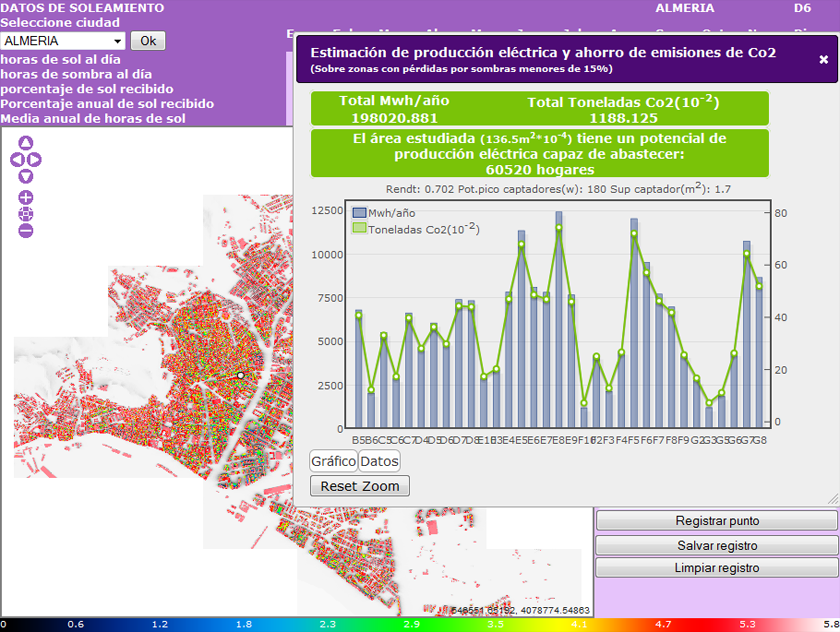This screenshot has width=840, height=632.
Task: Click the Mwh/año legend color swatch
Action: tap(360, 213)
